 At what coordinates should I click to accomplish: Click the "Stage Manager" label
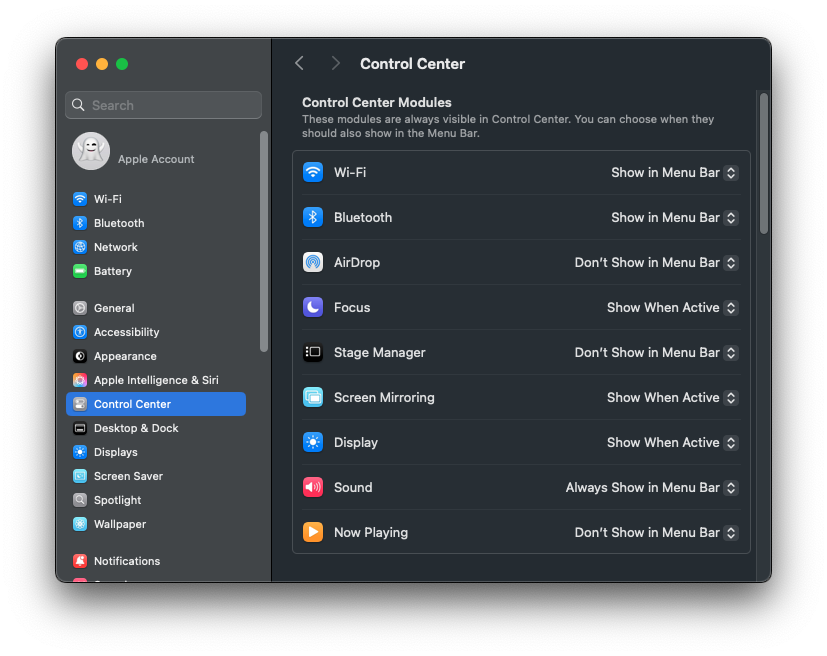pos(380,352)
